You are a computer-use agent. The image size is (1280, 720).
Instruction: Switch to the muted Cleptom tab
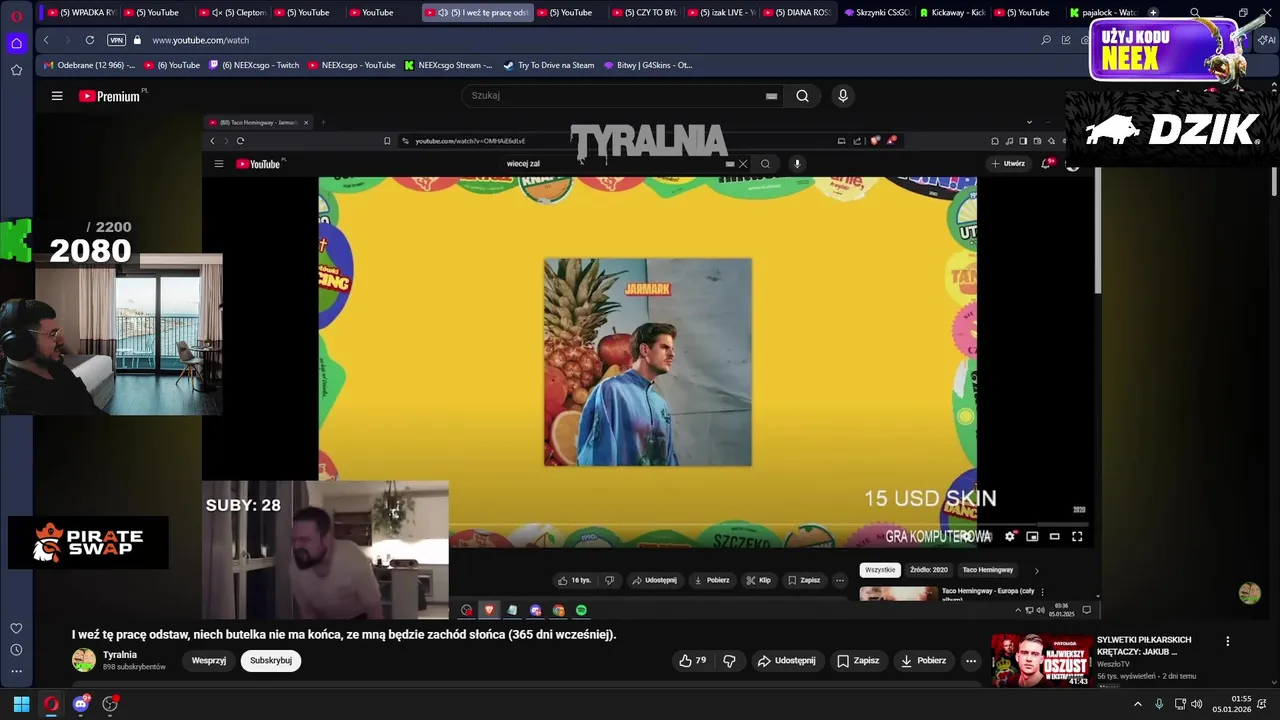(x=232, y=13)
